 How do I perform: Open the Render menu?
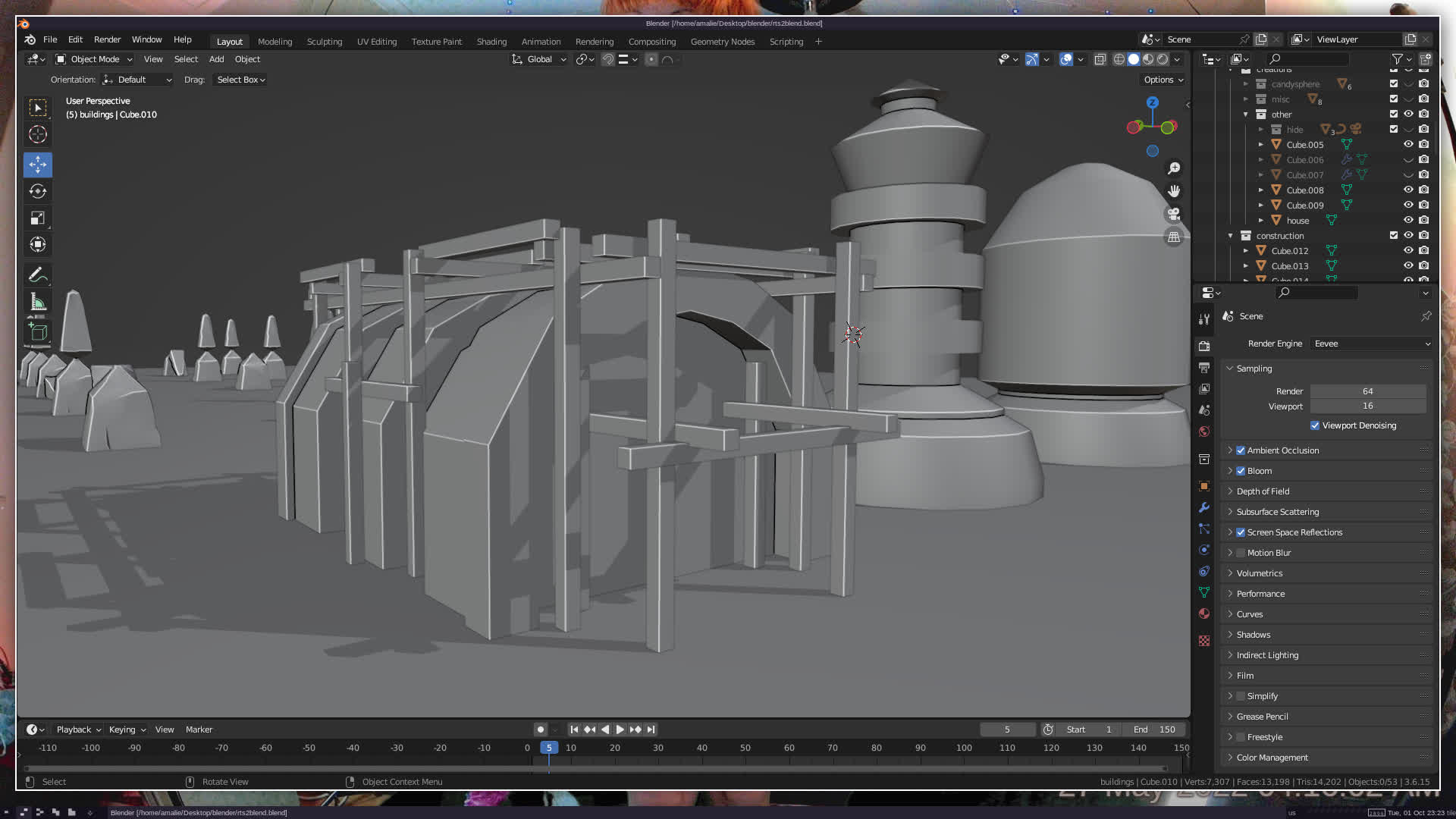click(x=107, y=39)
